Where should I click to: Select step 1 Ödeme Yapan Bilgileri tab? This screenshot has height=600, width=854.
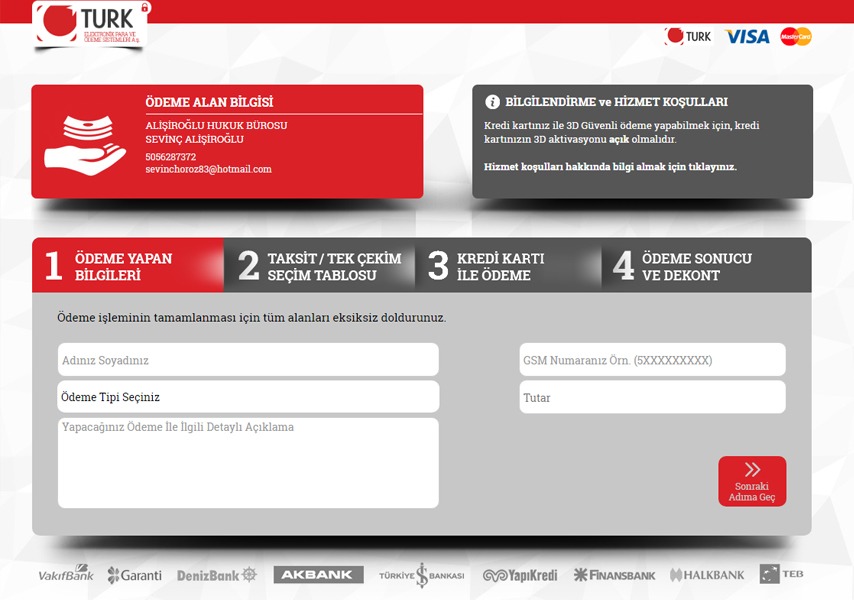pyautogui.click(x=128, y=266)
